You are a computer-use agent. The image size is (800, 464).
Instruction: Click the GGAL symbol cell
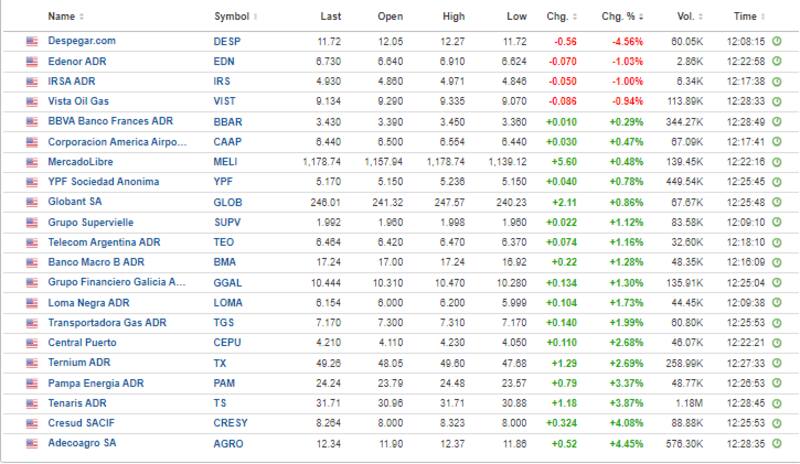point(228,283)
